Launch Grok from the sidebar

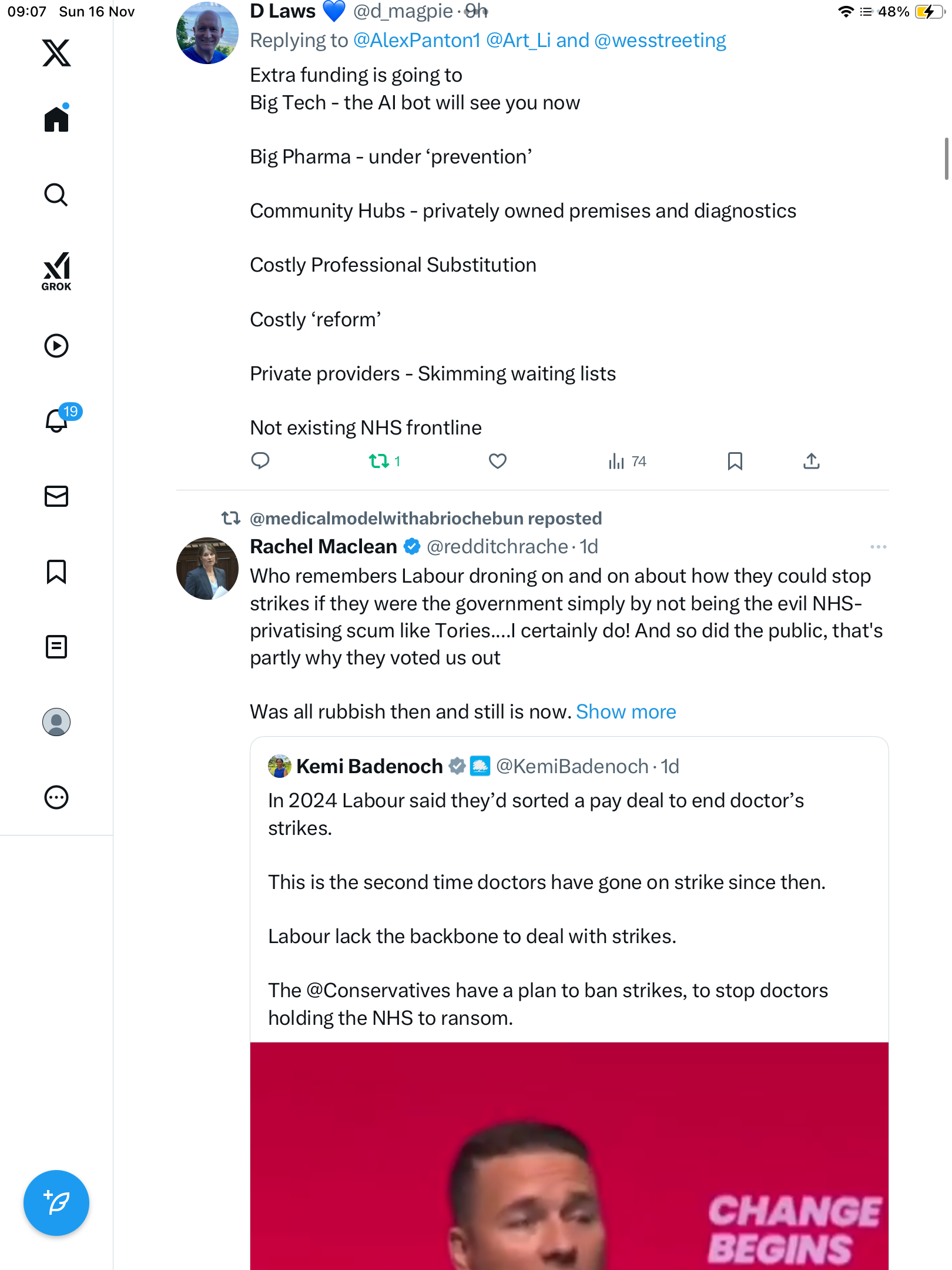(x=56, y=271)
